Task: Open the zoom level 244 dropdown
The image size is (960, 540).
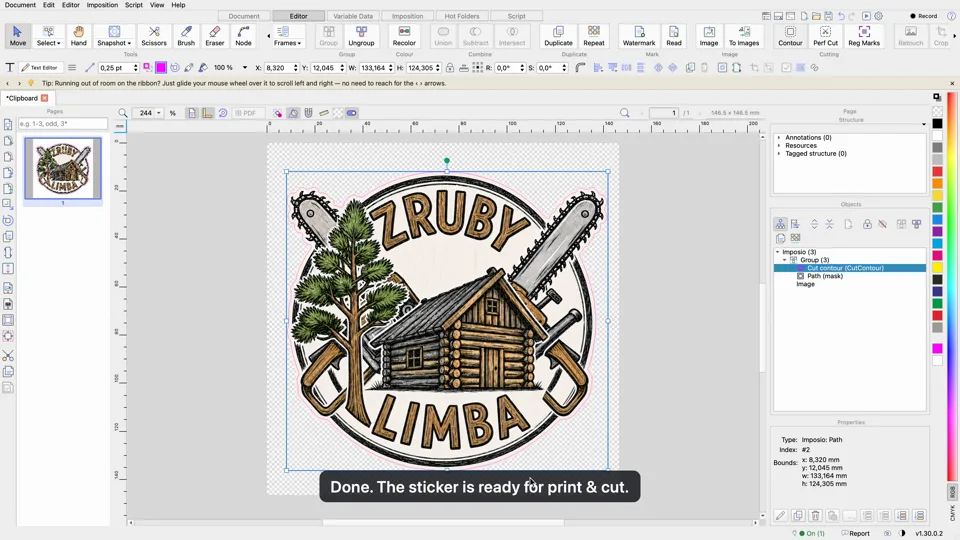Action: 159,113
